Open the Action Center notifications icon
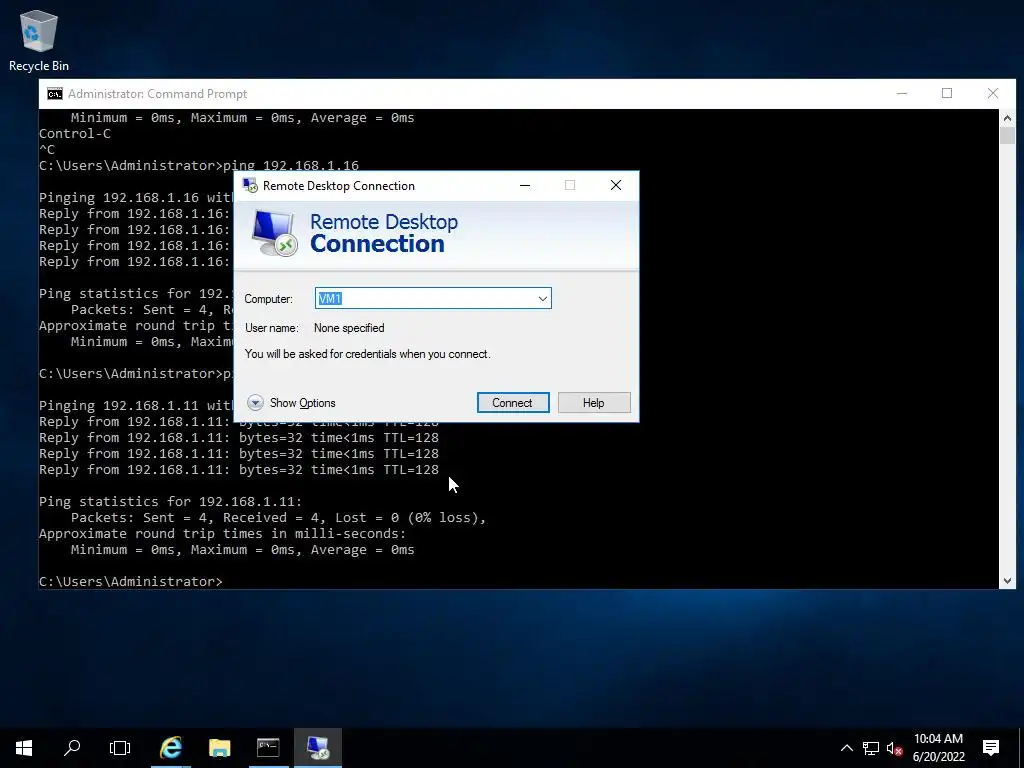The width and height of the screenshot is (1024, 768). (x=991, y=748)
